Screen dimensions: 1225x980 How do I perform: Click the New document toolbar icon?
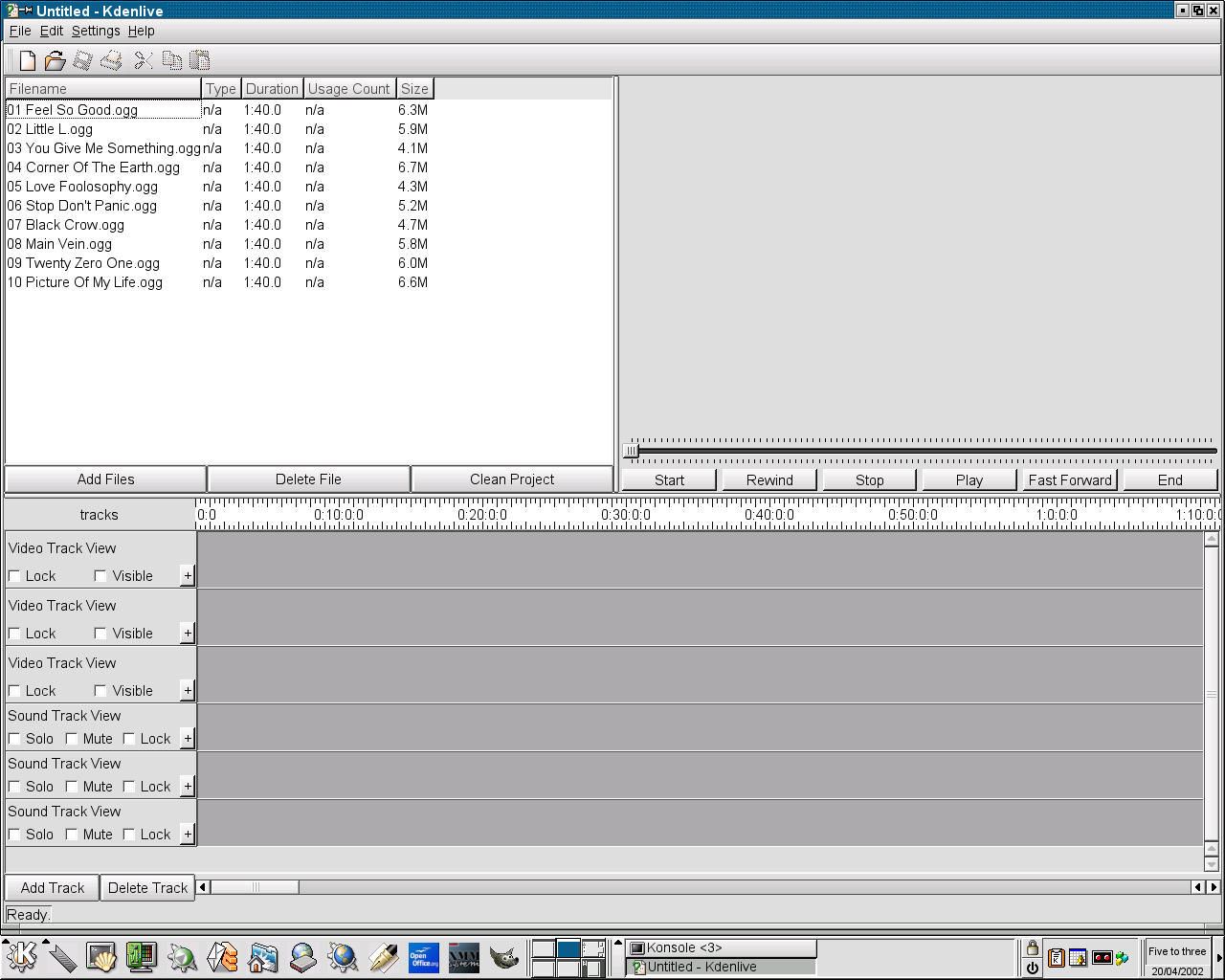point(27,60)
